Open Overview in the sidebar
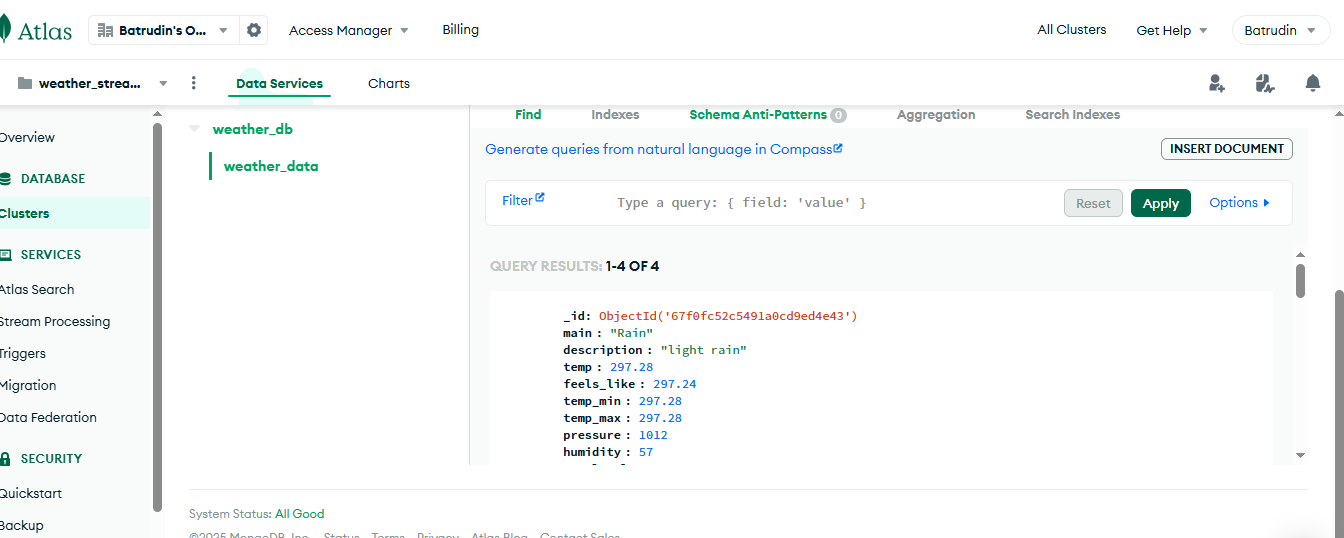1344x538 pixels. coord(27,138)
